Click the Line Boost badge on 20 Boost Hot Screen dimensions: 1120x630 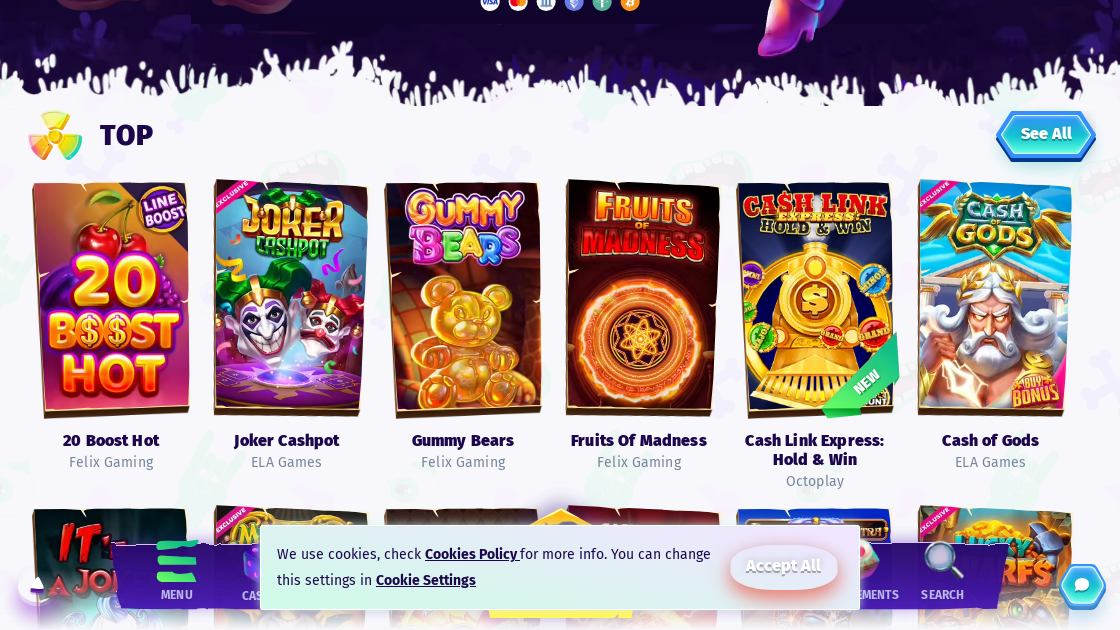click(x=163, y=210)
